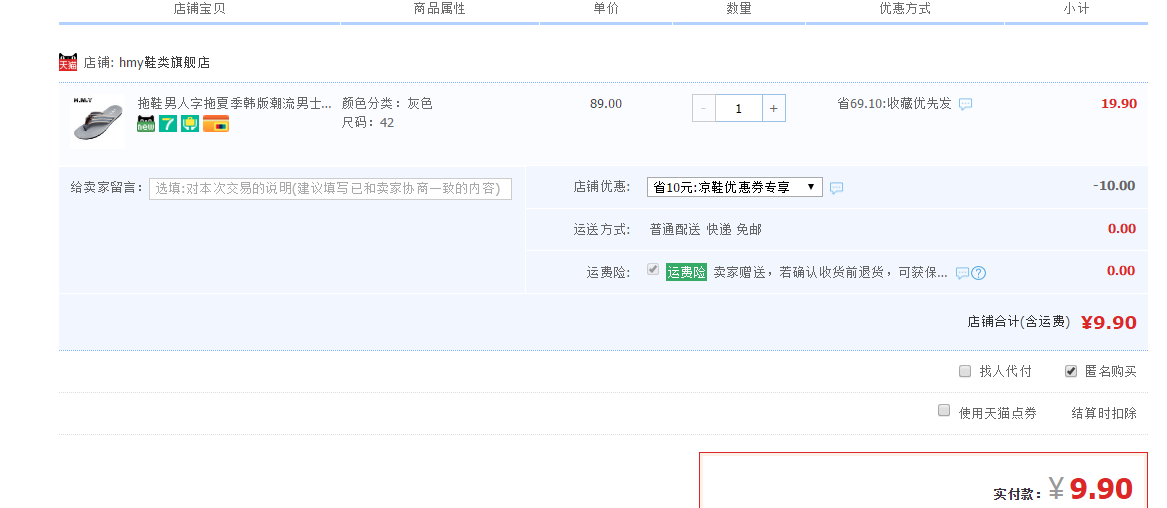Image resolution: width=1167 pixels, height=508 pixels.
Task: Click the comment icon beside 省69.10:收藏优先发
Action: 965,104
